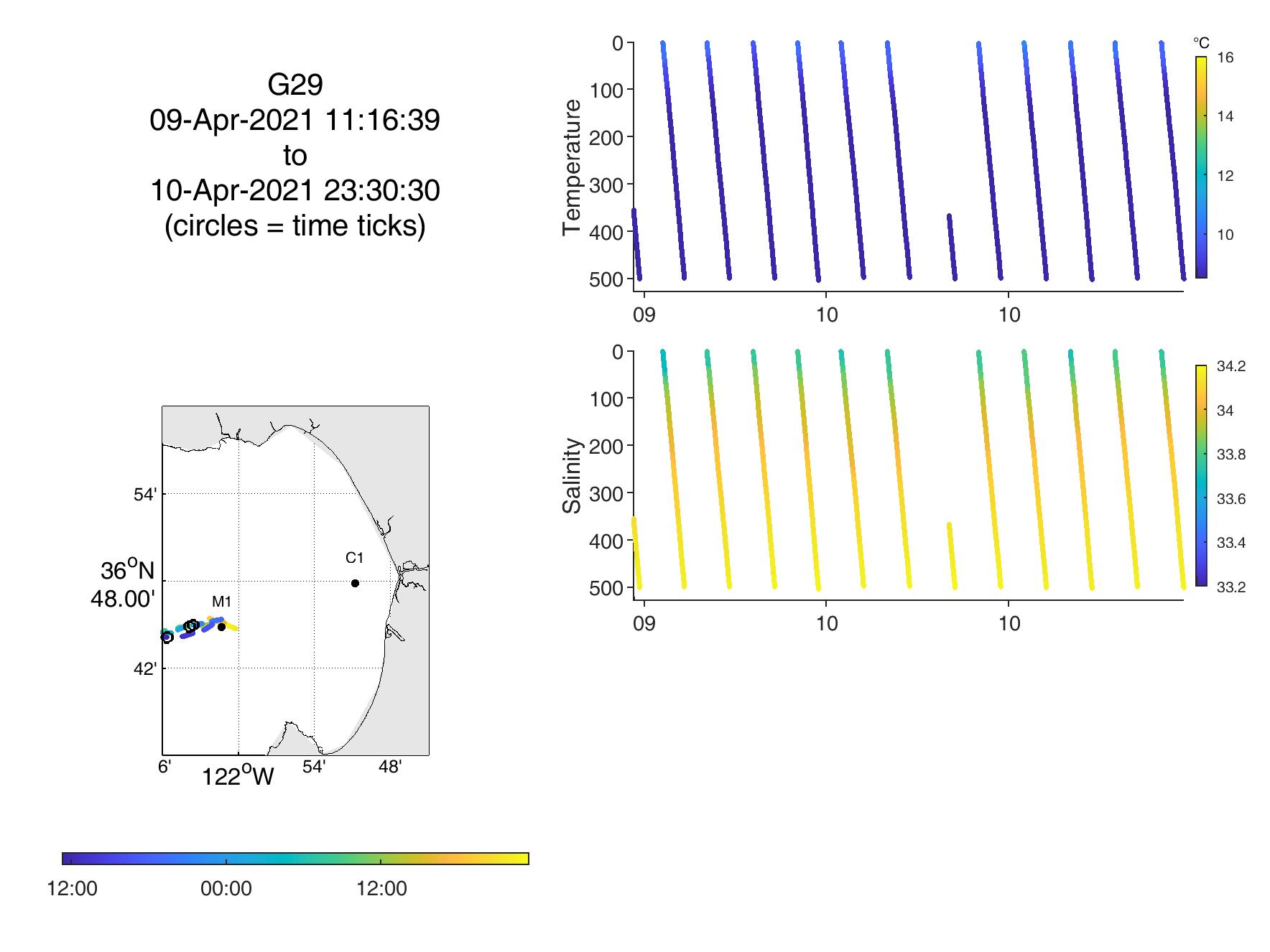
Task: Click the "(circles = time ticks)" note
Action: tap(295, 226)
